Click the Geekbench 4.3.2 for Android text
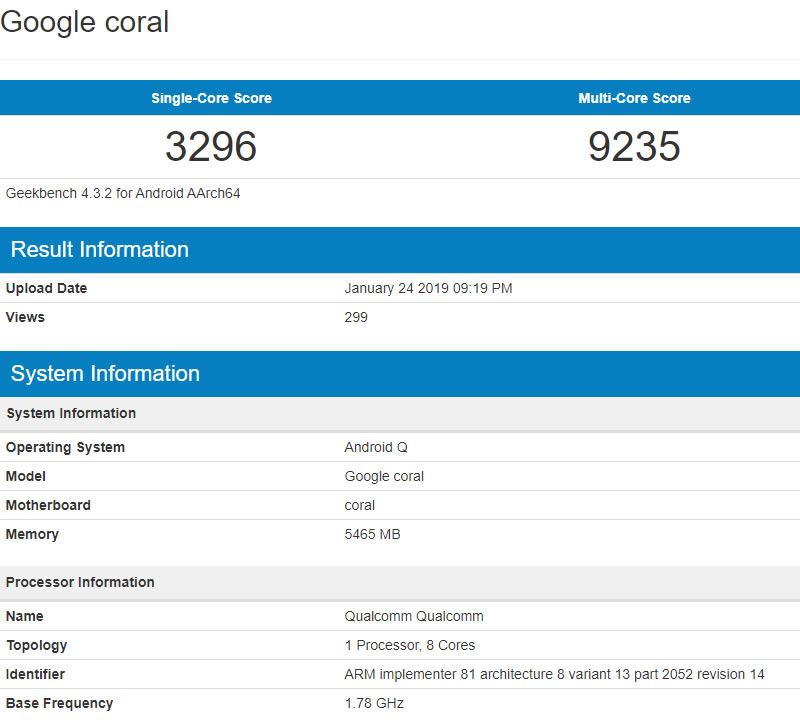800x720 pixels. [x=123, y=193]
